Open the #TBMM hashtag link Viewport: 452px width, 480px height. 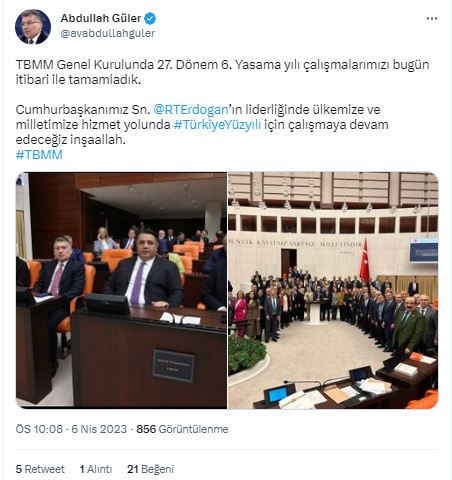[x=39, y=155]
